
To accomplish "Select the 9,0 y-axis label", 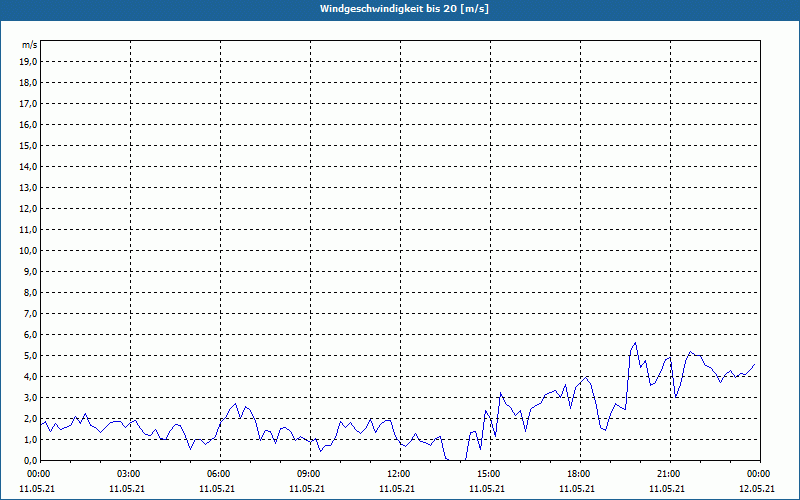I will pyautogui.click(x=31, y=271).
